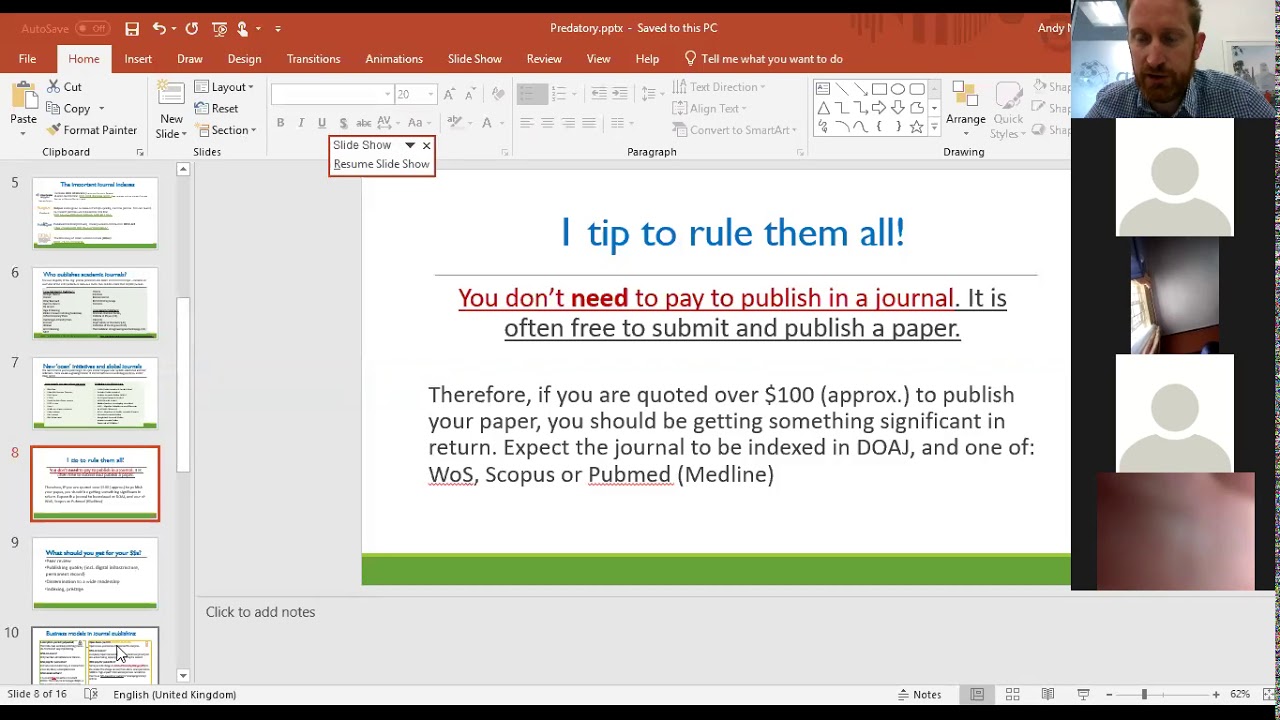Click the lightbulb Tell me search icon
This screenshot has height=720, width=1280.
[690, 59]
